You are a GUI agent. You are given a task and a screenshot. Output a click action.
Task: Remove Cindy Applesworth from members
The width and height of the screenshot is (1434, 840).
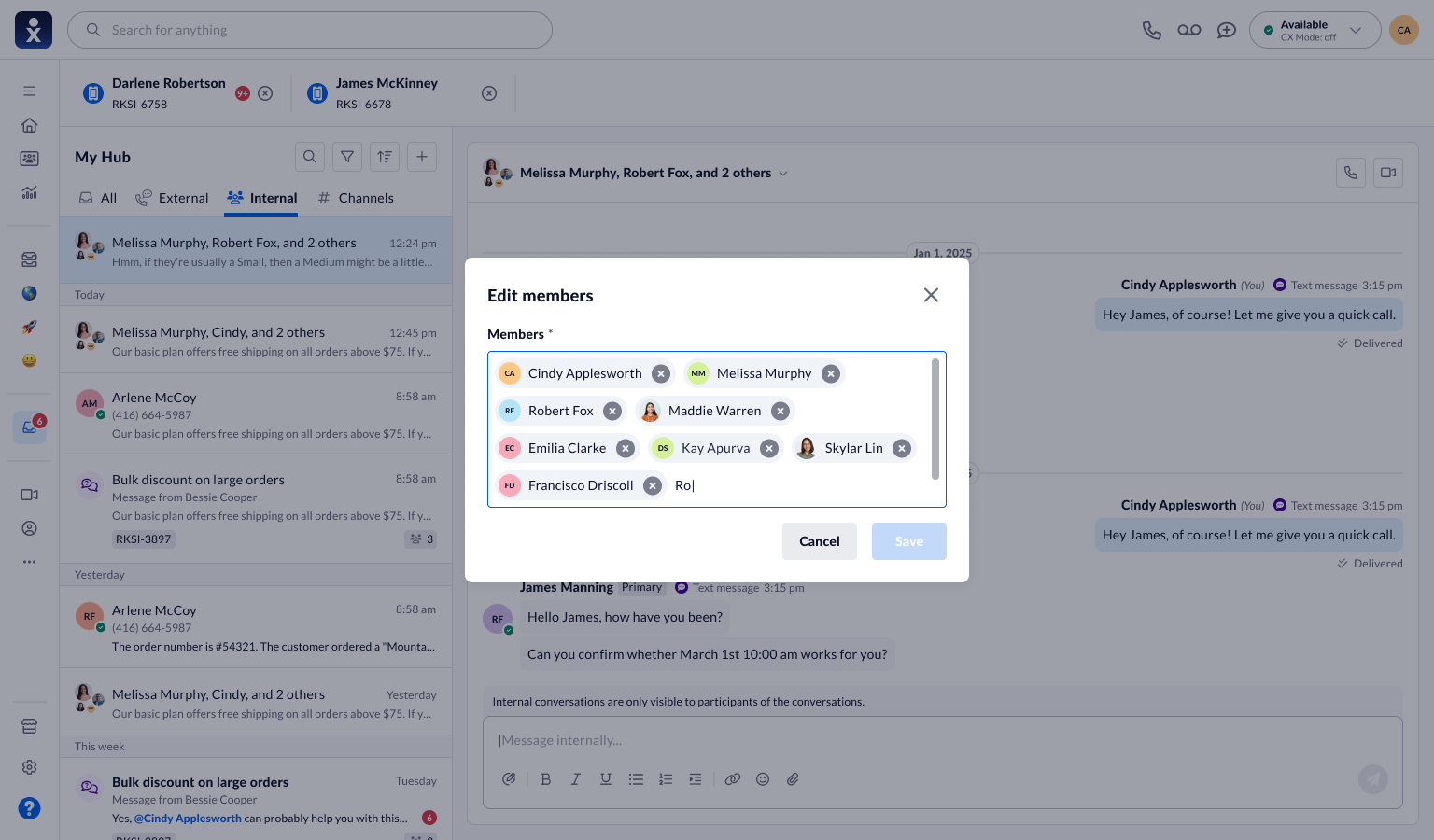click(661, 373)
